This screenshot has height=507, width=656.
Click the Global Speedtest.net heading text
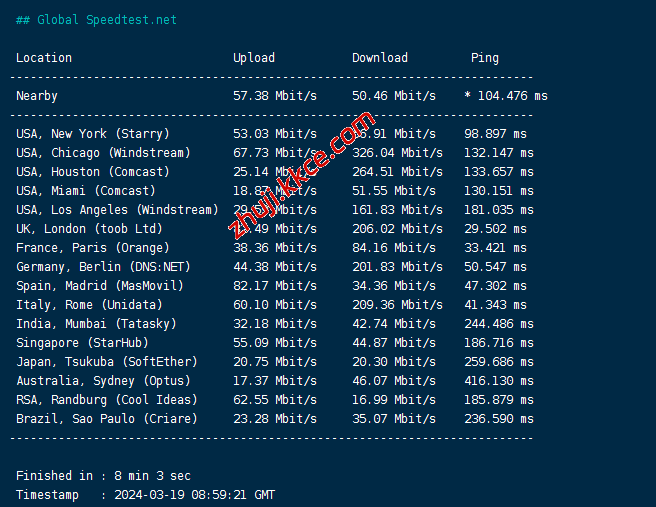(106, 20)
